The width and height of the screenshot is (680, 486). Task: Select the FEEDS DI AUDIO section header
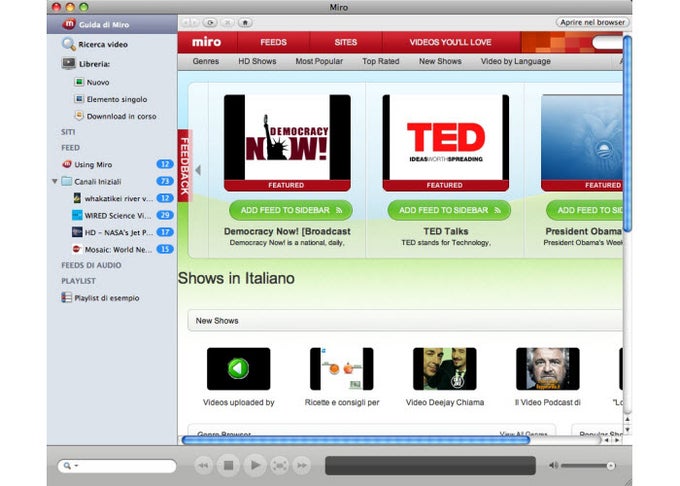pyautogui.click(x=91, y=265)
